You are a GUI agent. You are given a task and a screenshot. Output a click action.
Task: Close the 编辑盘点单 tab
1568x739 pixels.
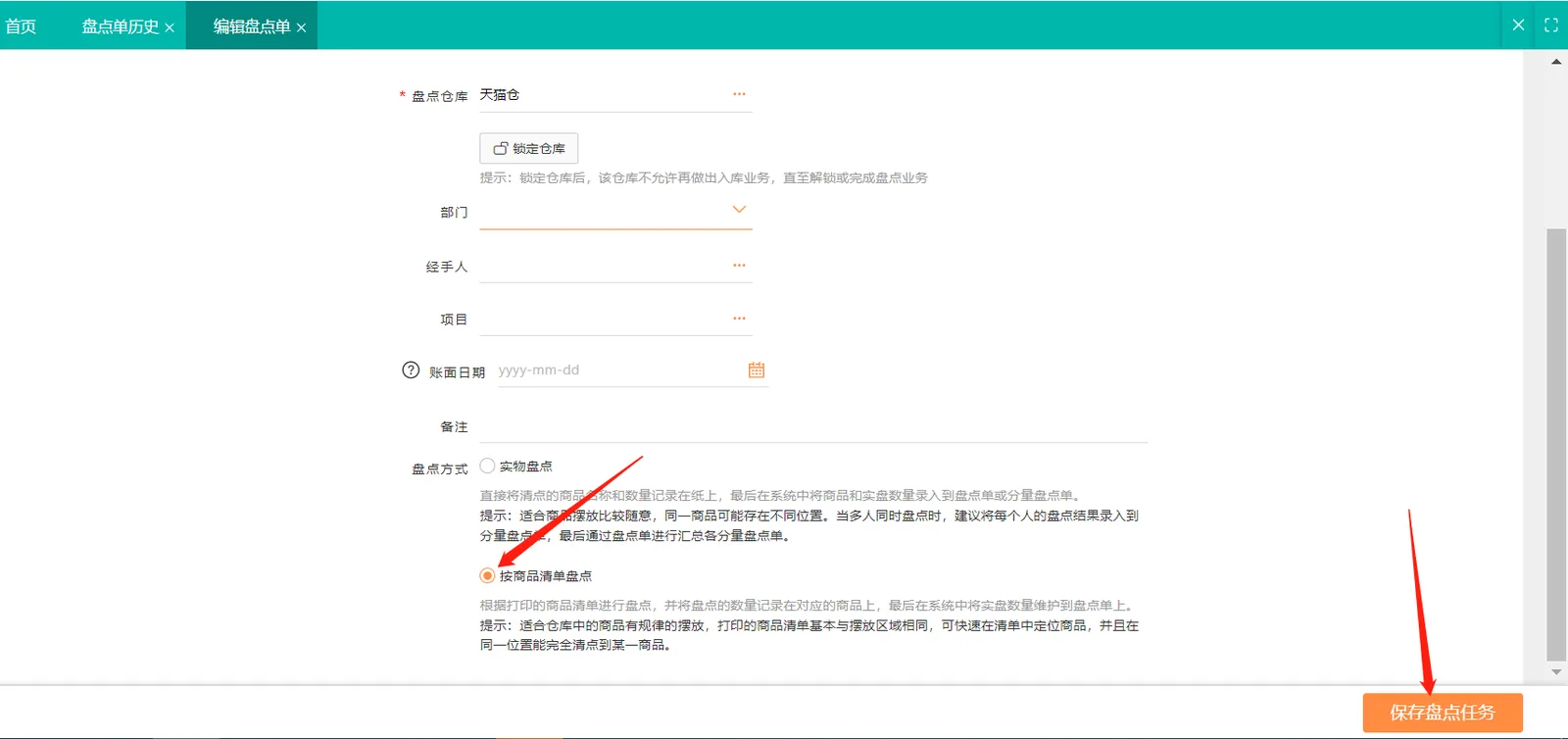tap(301, 27)
